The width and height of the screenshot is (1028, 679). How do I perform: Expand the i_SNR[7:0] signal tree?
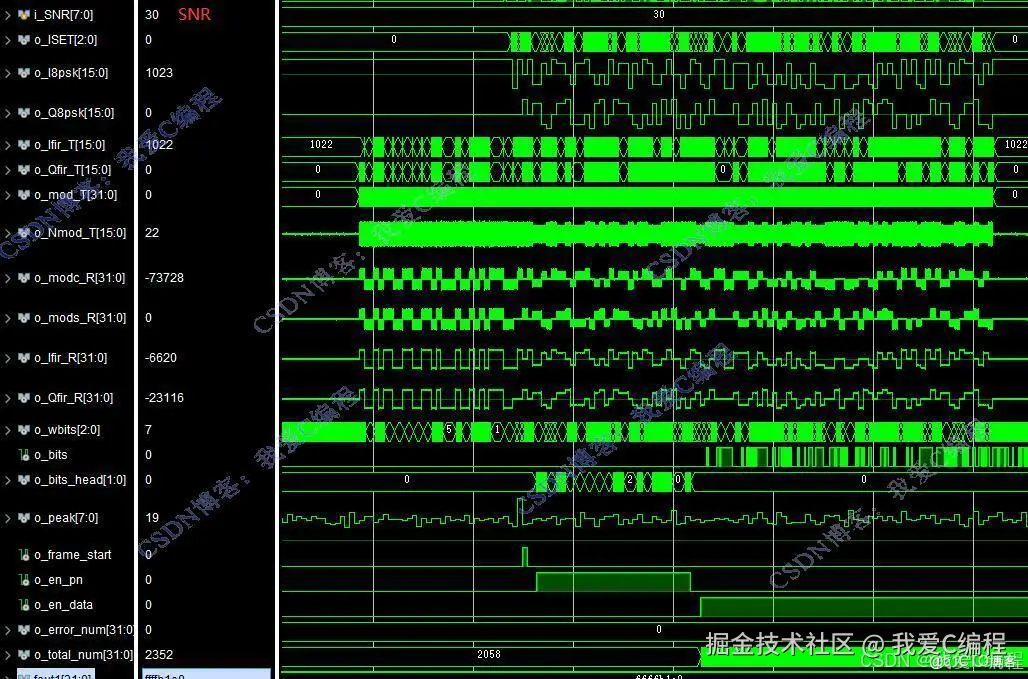pyautogui.click(x=8, y=14)
